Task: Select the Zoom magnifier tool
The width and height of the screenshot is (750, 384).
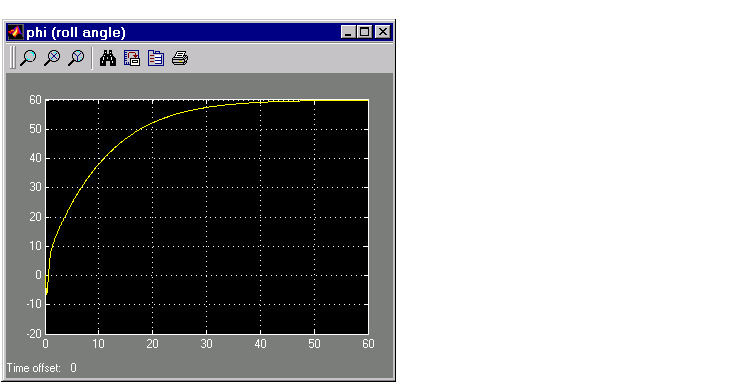Action: pos(28,58)
